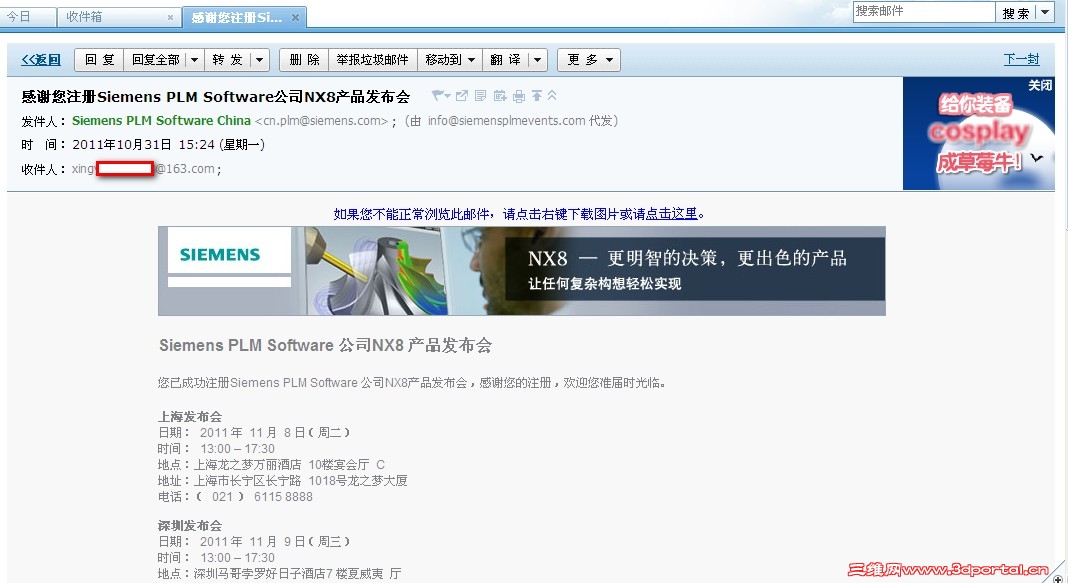Close the 收件箱 tab with its x
This screenshot has width=1068, height=583.
[x=170, y=18]
